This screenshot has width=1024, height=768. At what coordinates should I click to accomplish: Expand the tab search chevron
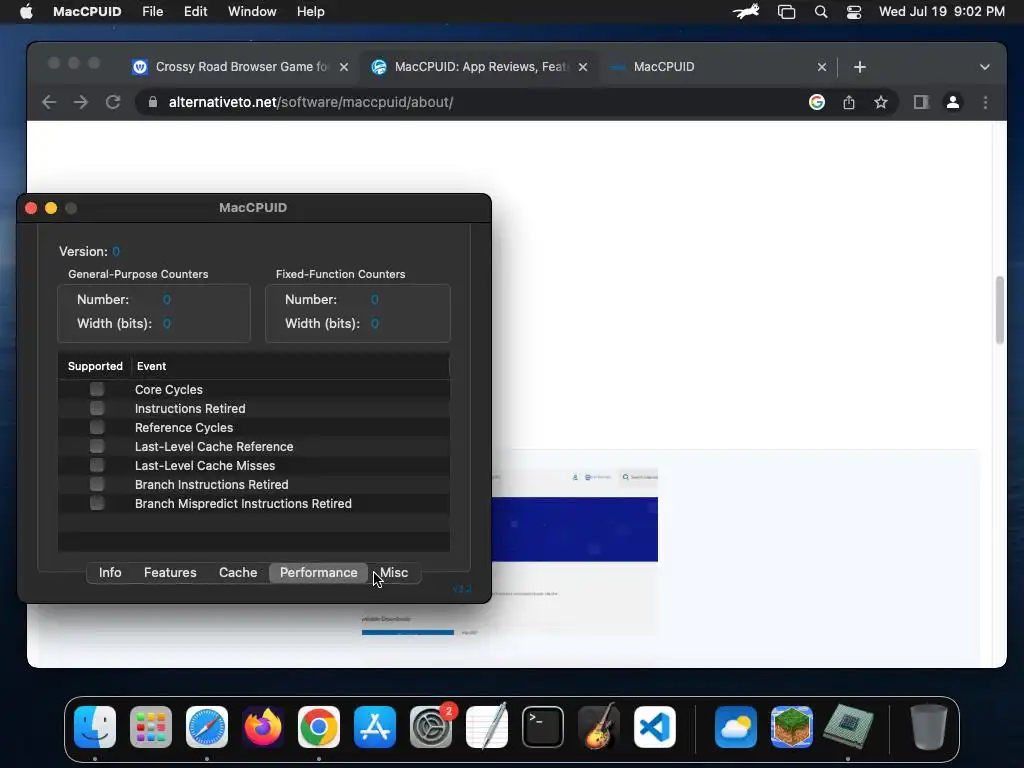985,67
